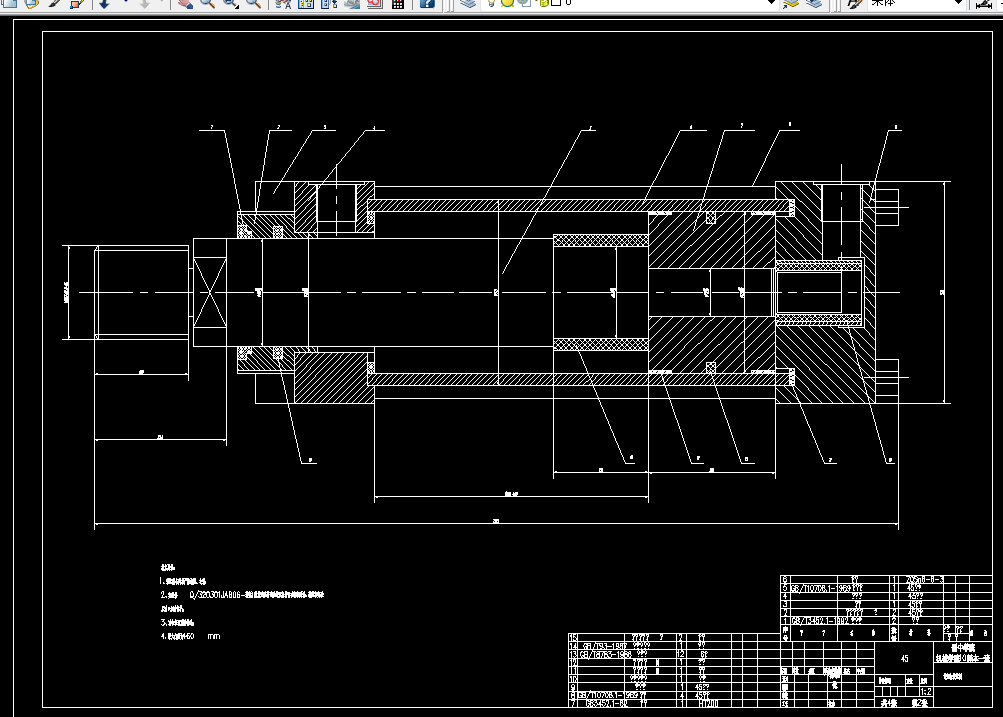Expand the Zoom flyout triangle
The image size is (1003, 717).
pos(238,6)
